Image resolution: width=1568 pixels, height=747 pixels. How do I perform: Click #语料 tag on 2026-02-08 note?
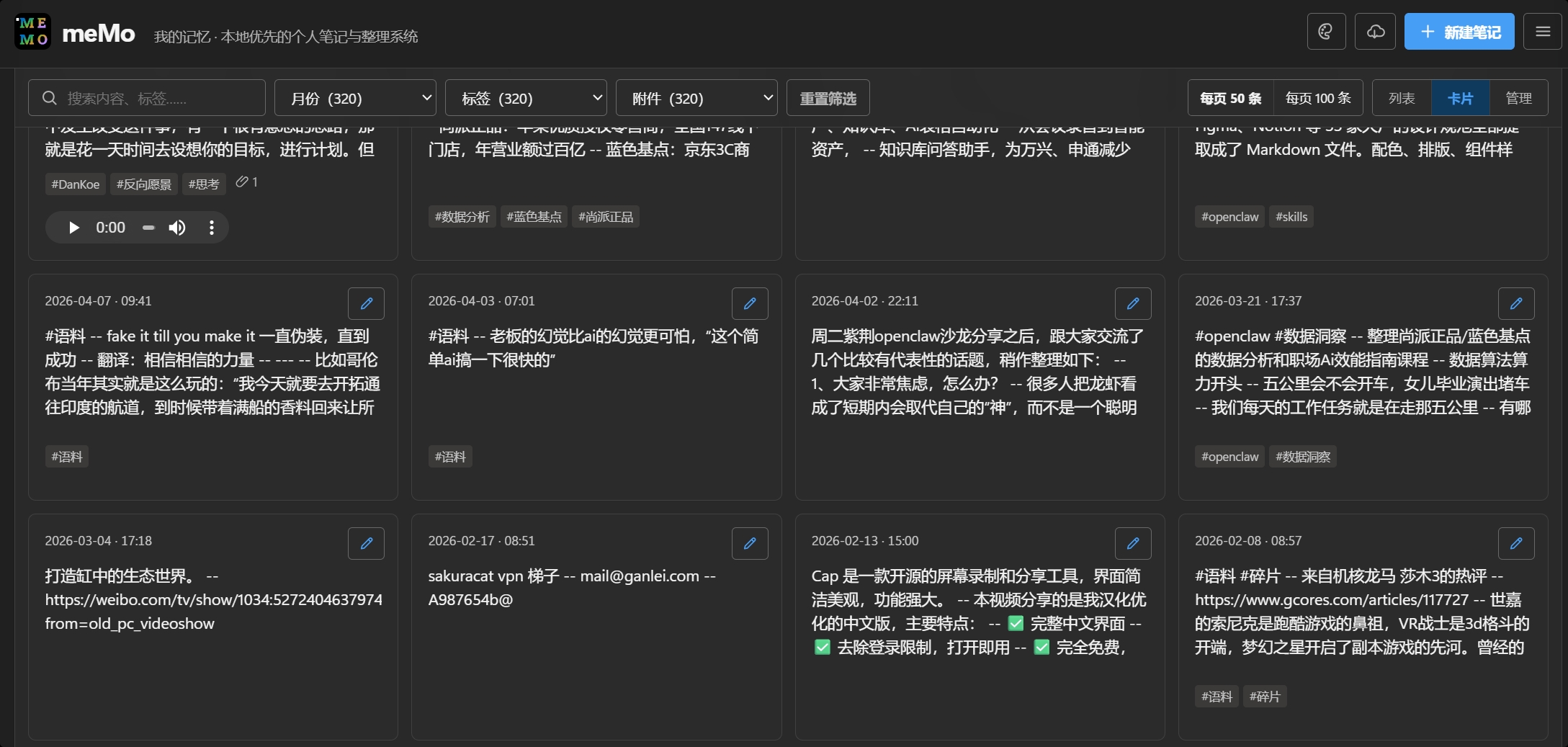[1217, 697]
